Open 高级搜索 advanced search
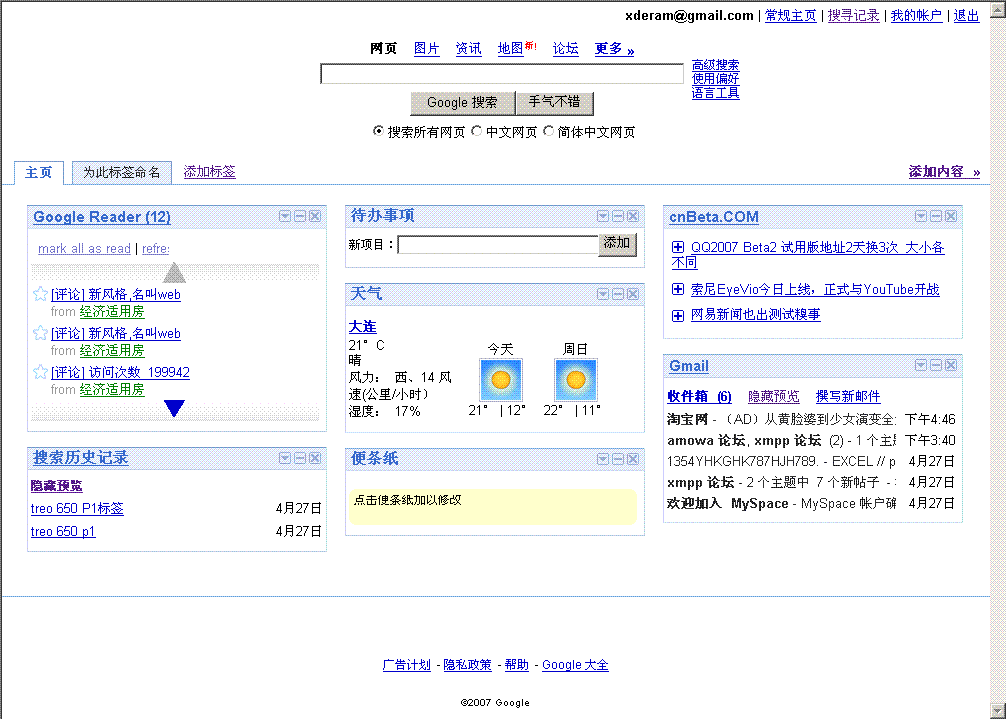Viewport: 1006px width, 719px height. (x=715, y=65)
